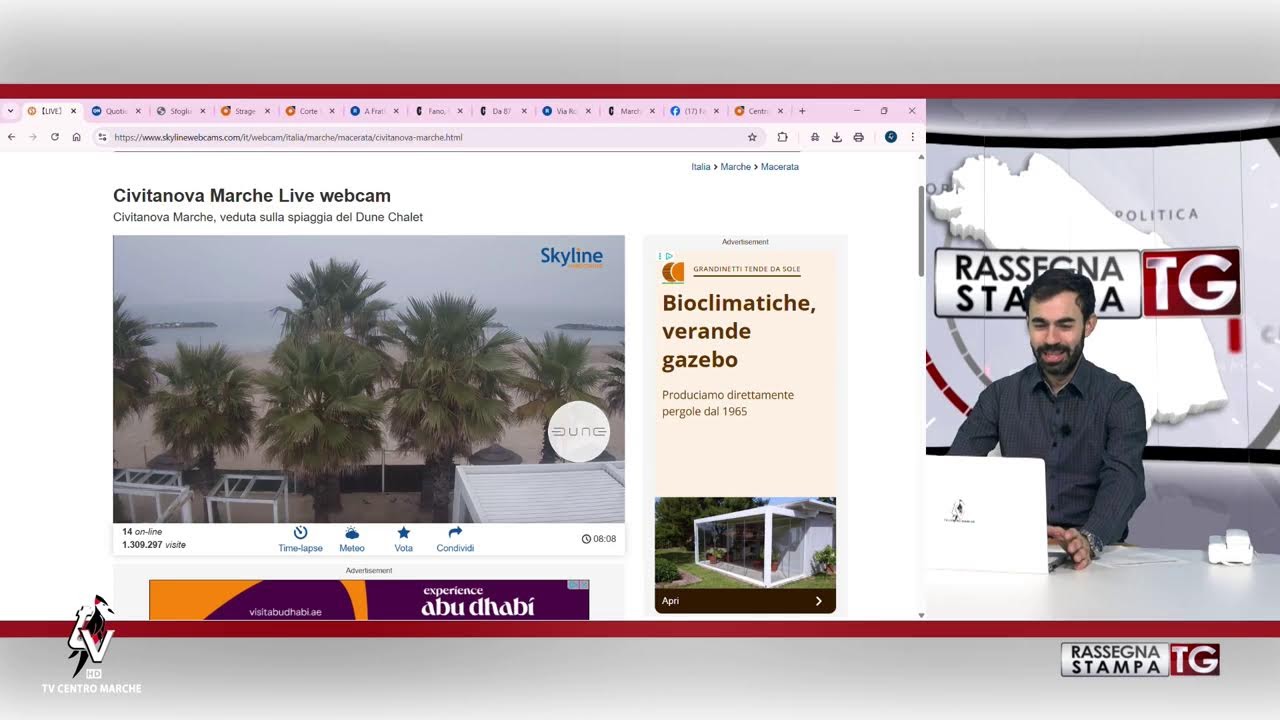This screenshot has height=720, width=1280.
Task: Click the Italia breadcrumb link
Action: tap(701, 167)
